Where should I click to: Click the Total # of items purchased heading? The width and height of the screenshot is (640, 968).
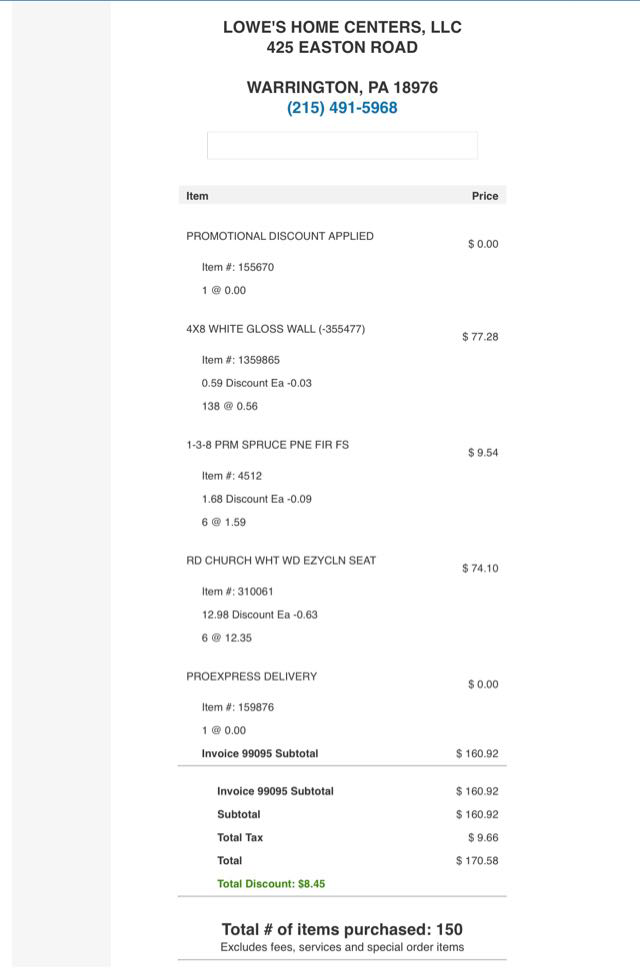(x=342, y=930)
